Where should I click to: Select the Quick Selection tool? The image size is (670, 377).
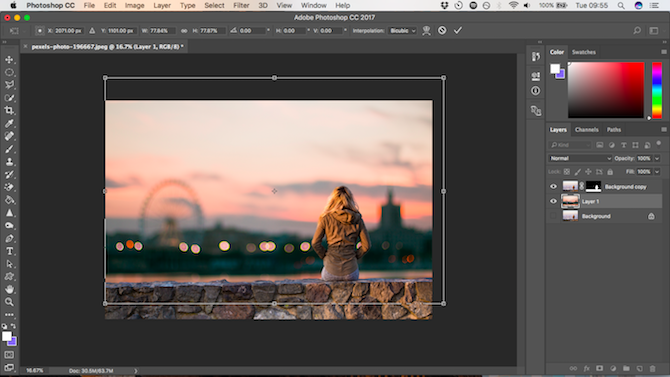click(9, 97)
